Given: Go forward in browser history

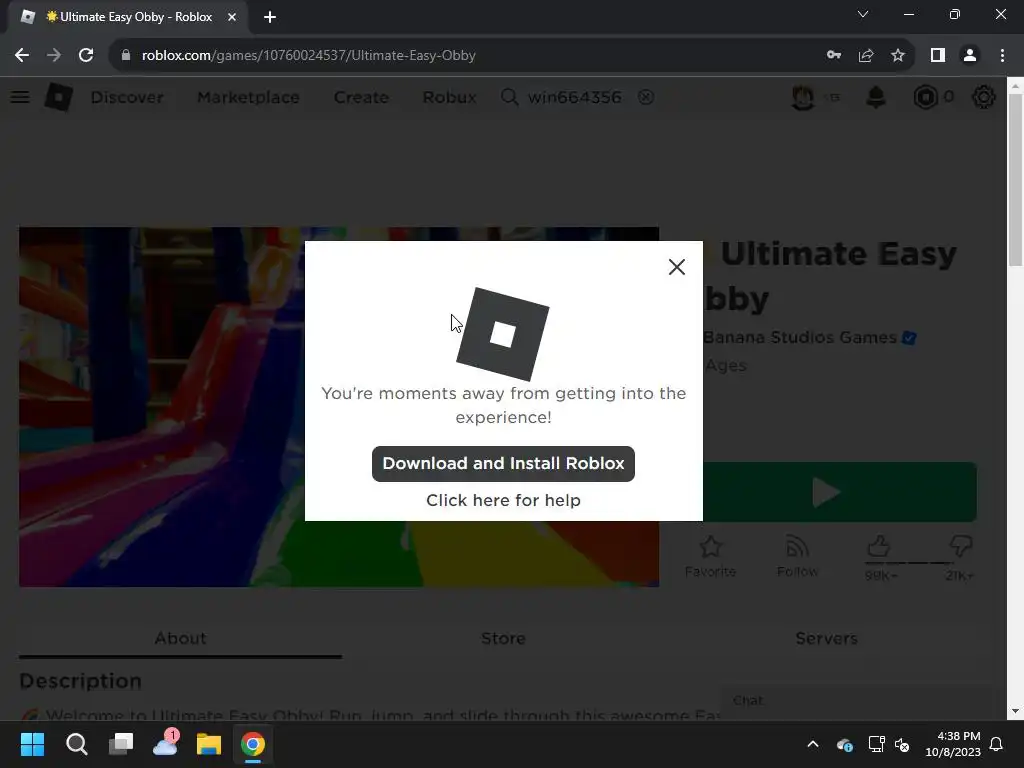Looking at the screenshot, I should pos(54,56).
